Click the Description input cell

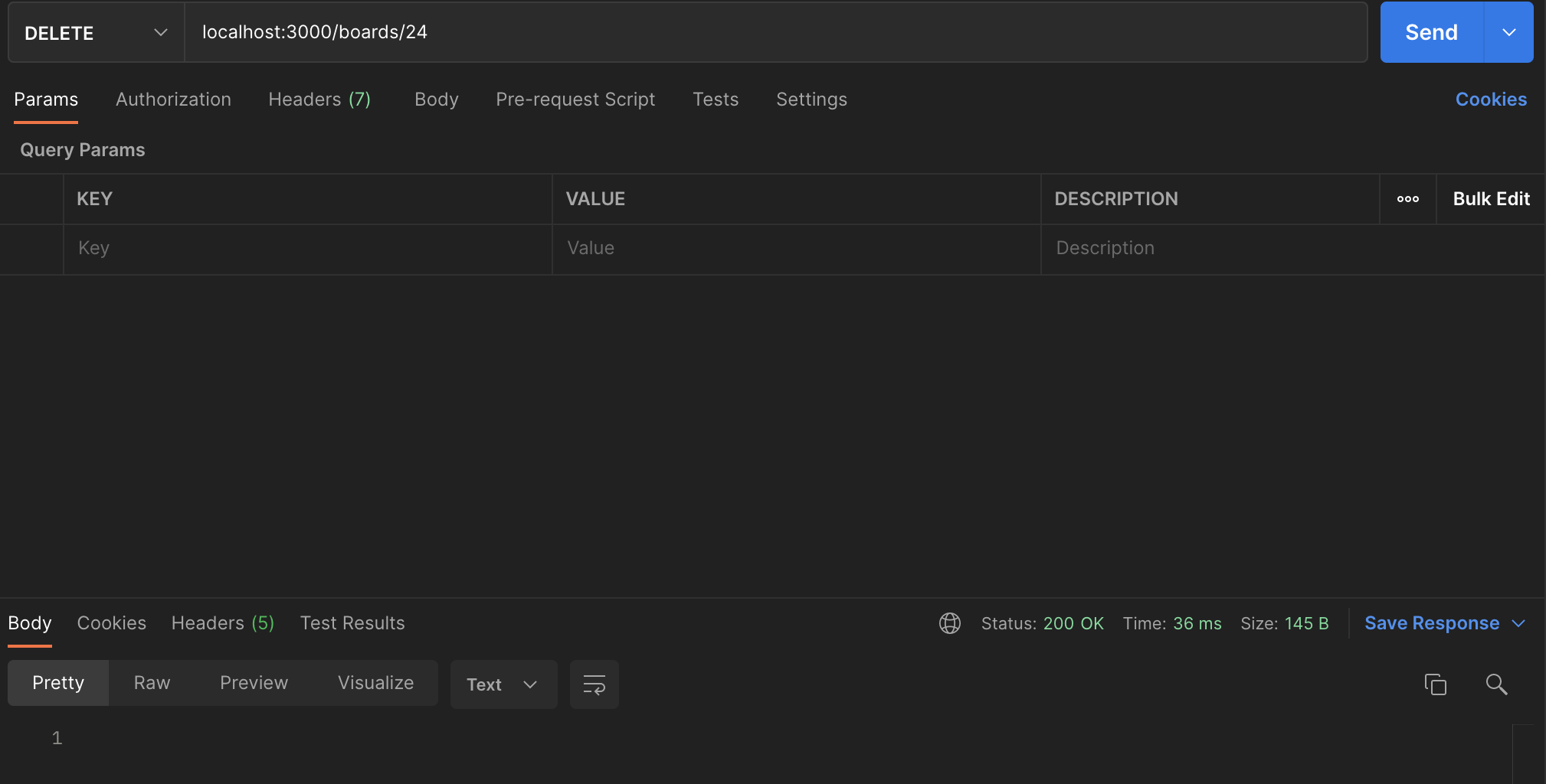tap(1293, 249)
